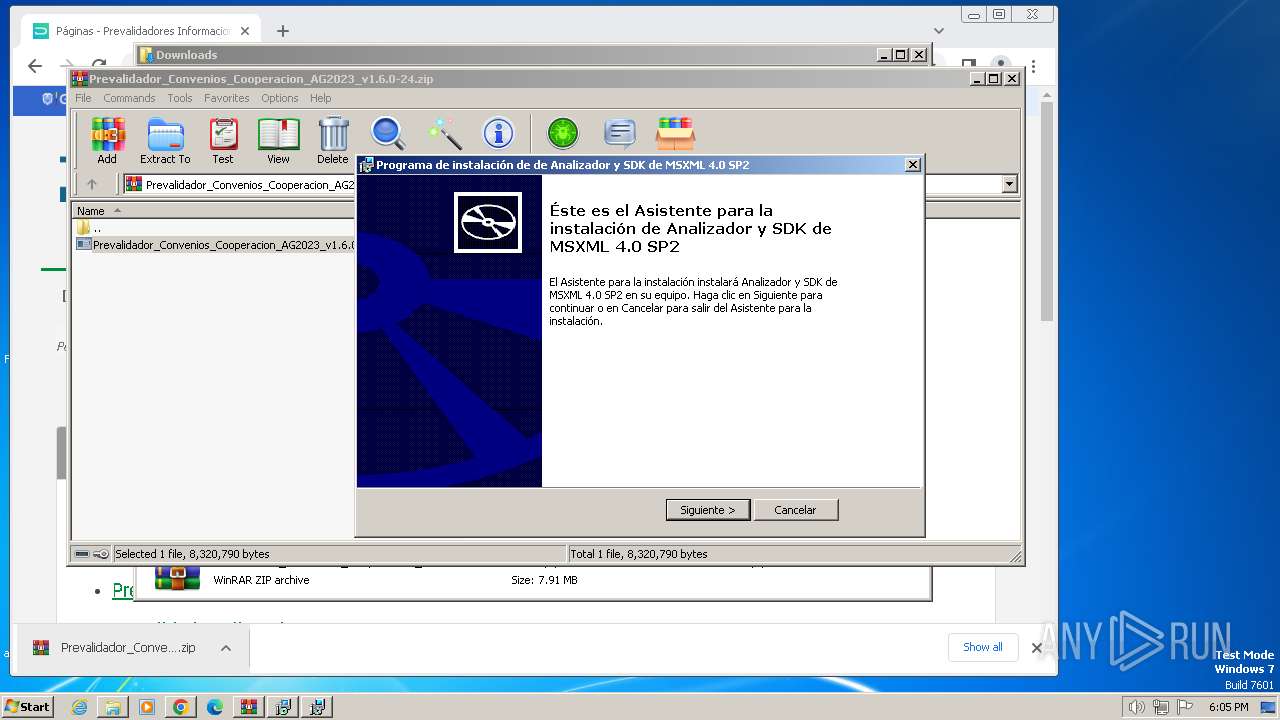The height and width of the screenshot is (720, 1280).
Task: Expand the Chrome tab search chevron
Action: [938, 31]
